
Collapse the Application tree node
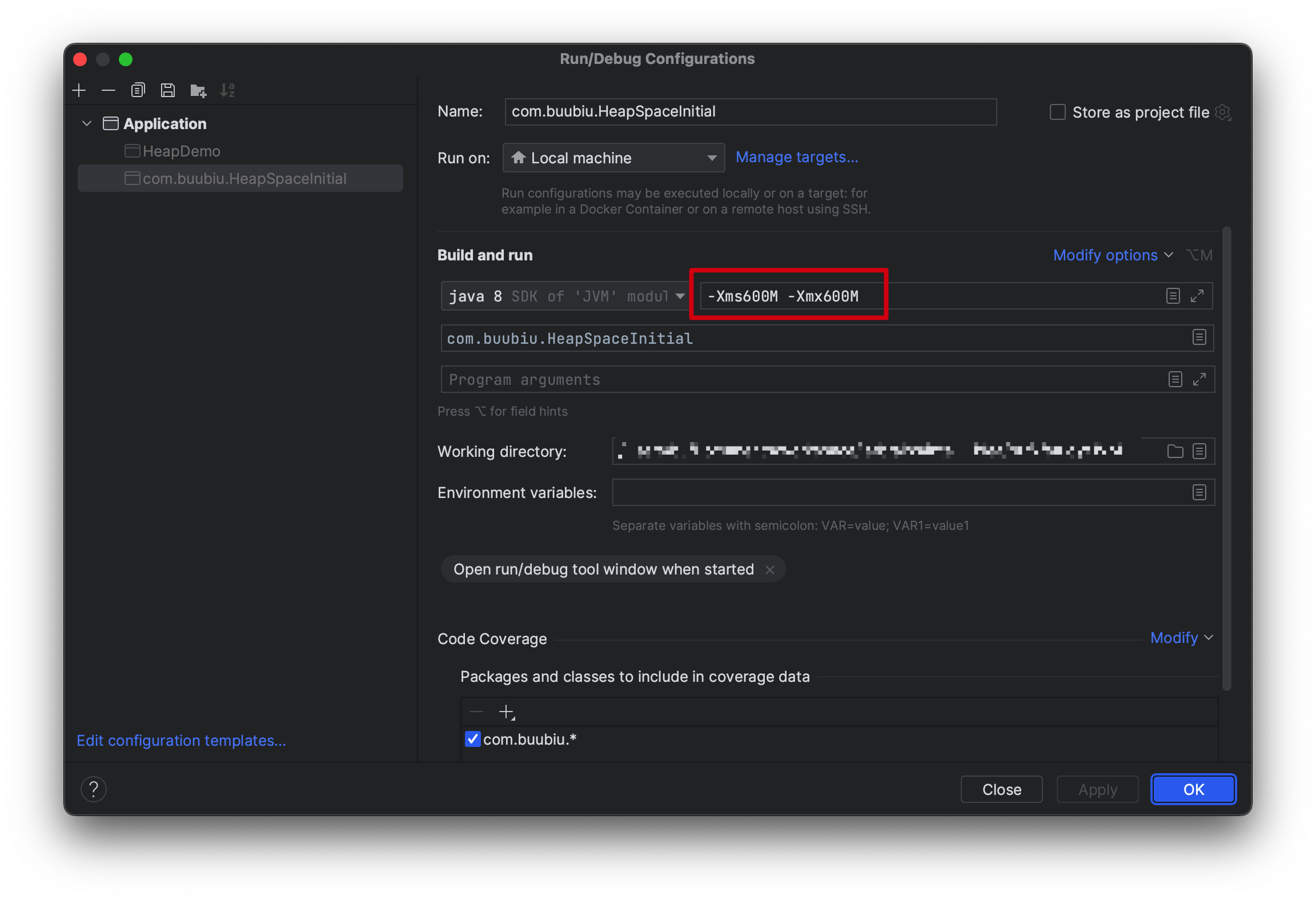pyautogui.click(x=87, y=123)
